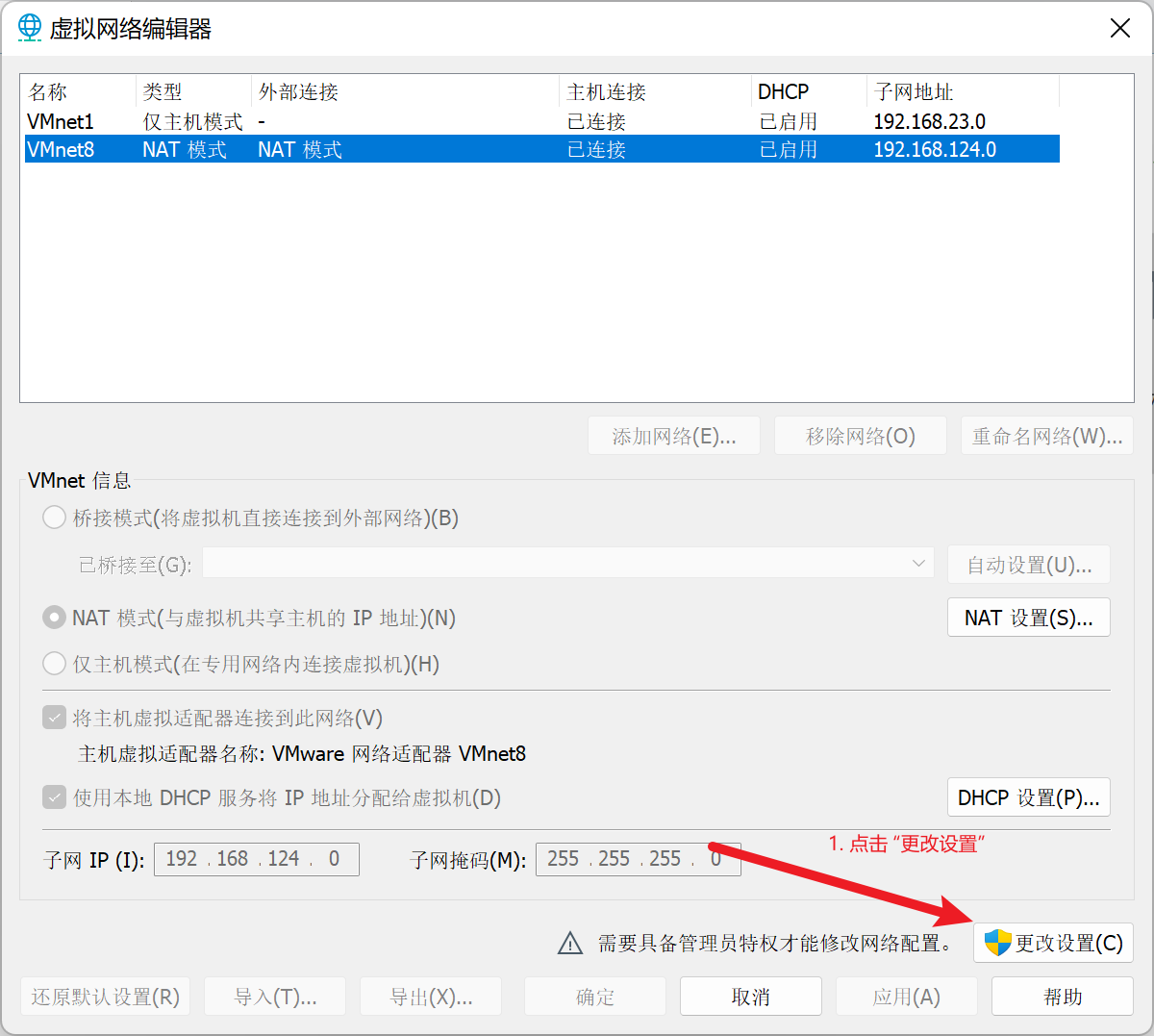Click the 名称 column header
This screenshot has height=1036, width=1154.
tap(79, 91)
